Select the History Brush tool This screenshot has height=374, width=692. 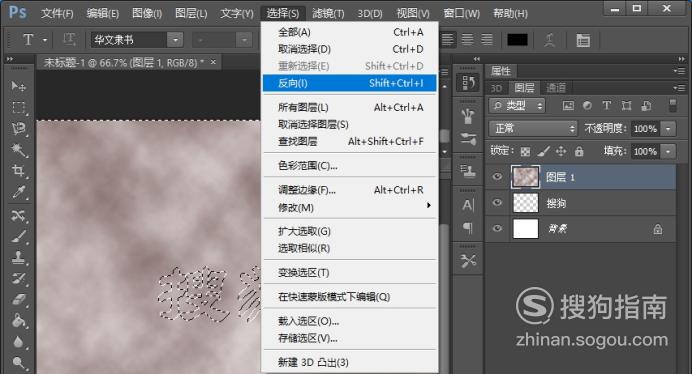tap(18, 279)
